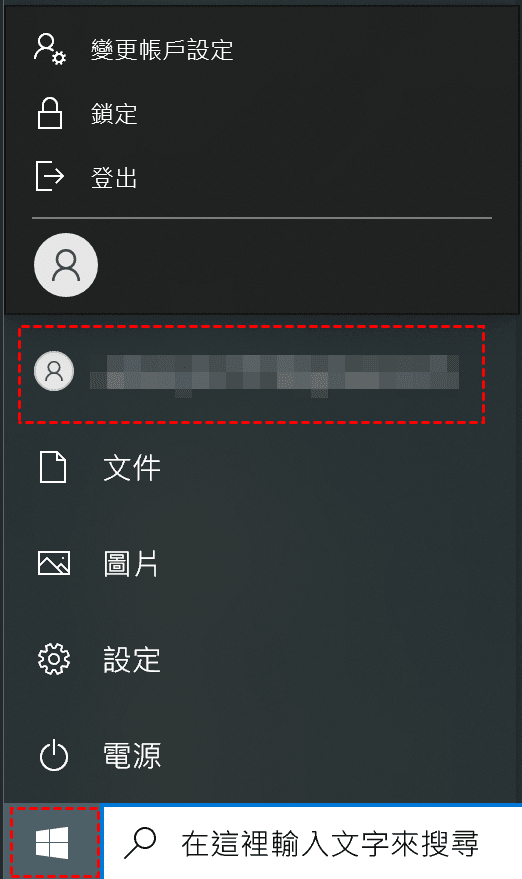Choose 鎖定 to lock the PC
The width and height of the screenshot is (522, 879).
pos(114,114)
